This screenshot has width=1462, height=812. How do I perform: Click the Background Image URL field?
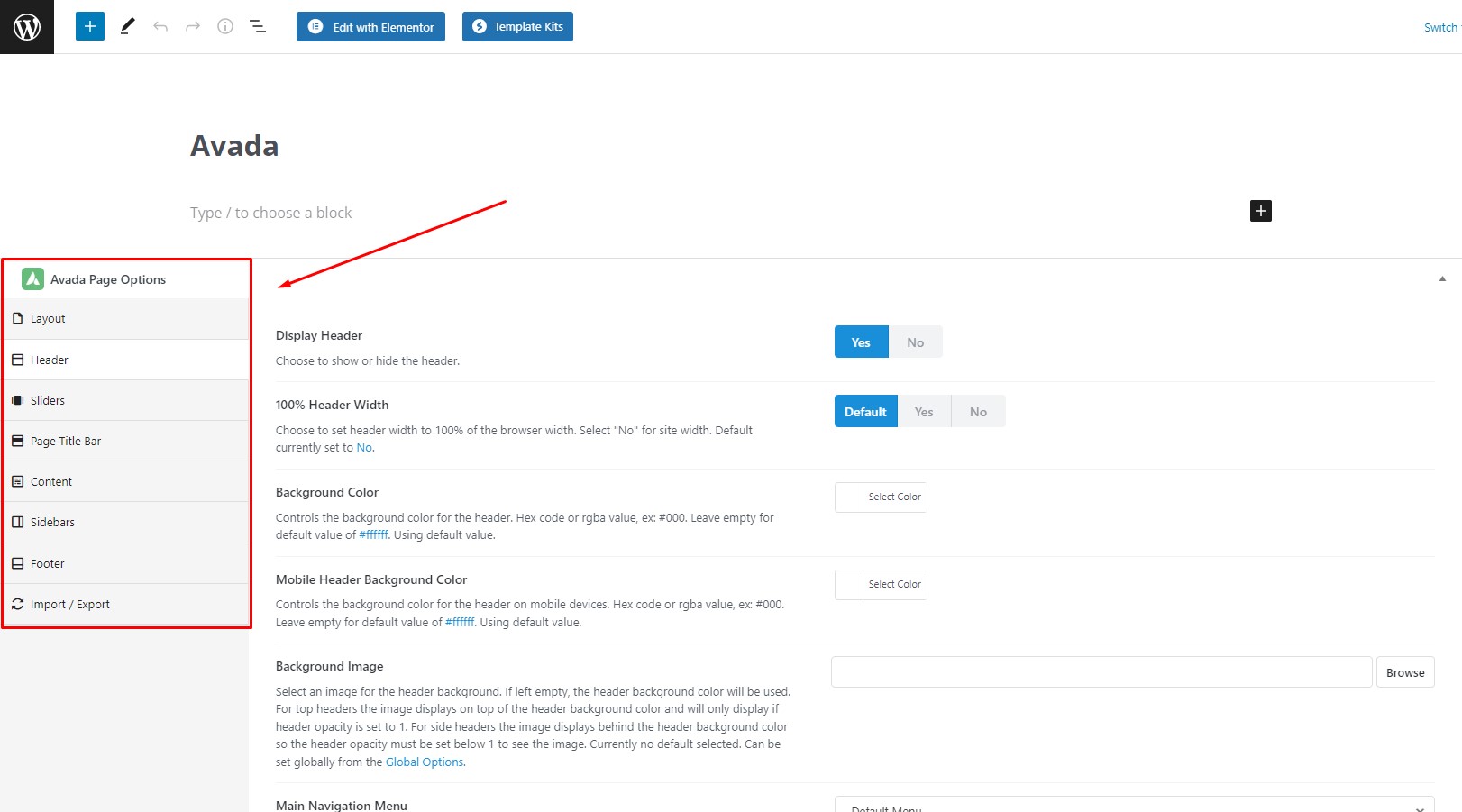coord(1101,672)
